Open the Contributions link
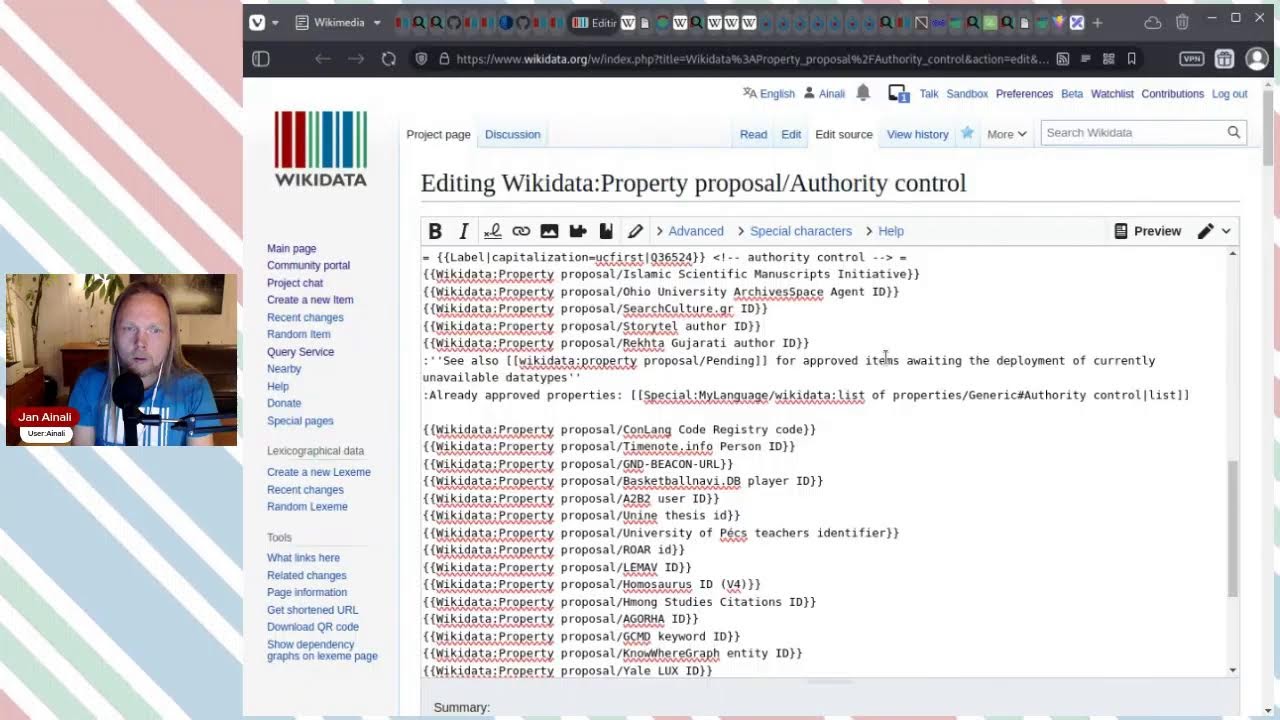 1172,93
